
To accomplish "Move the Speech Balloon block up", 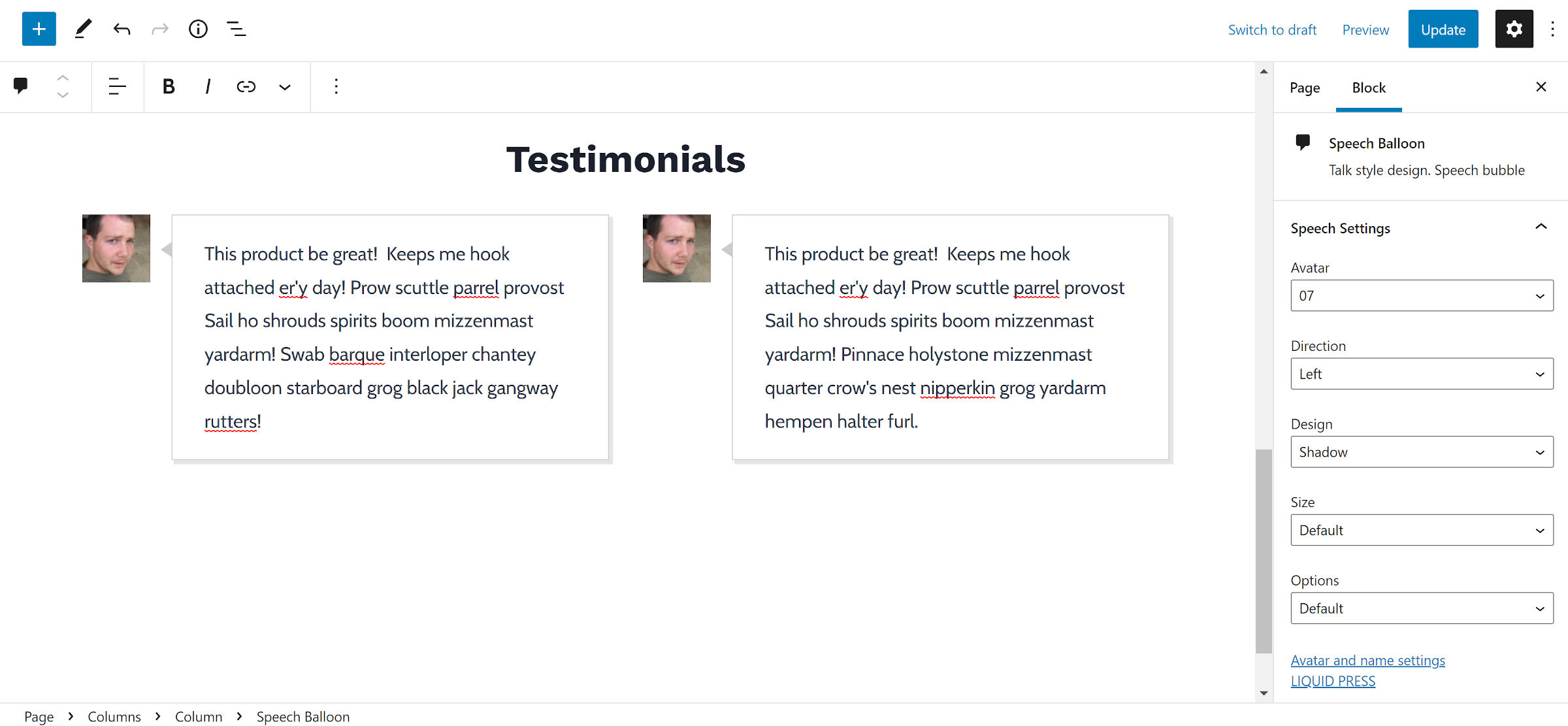I will tap(63, 77).
